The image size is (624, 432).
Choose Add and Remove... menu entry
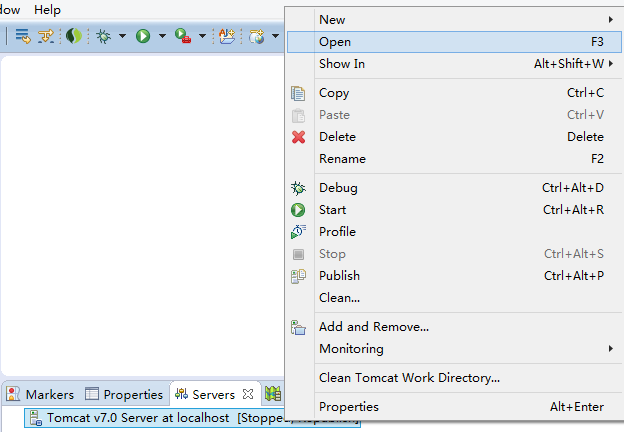454,327
